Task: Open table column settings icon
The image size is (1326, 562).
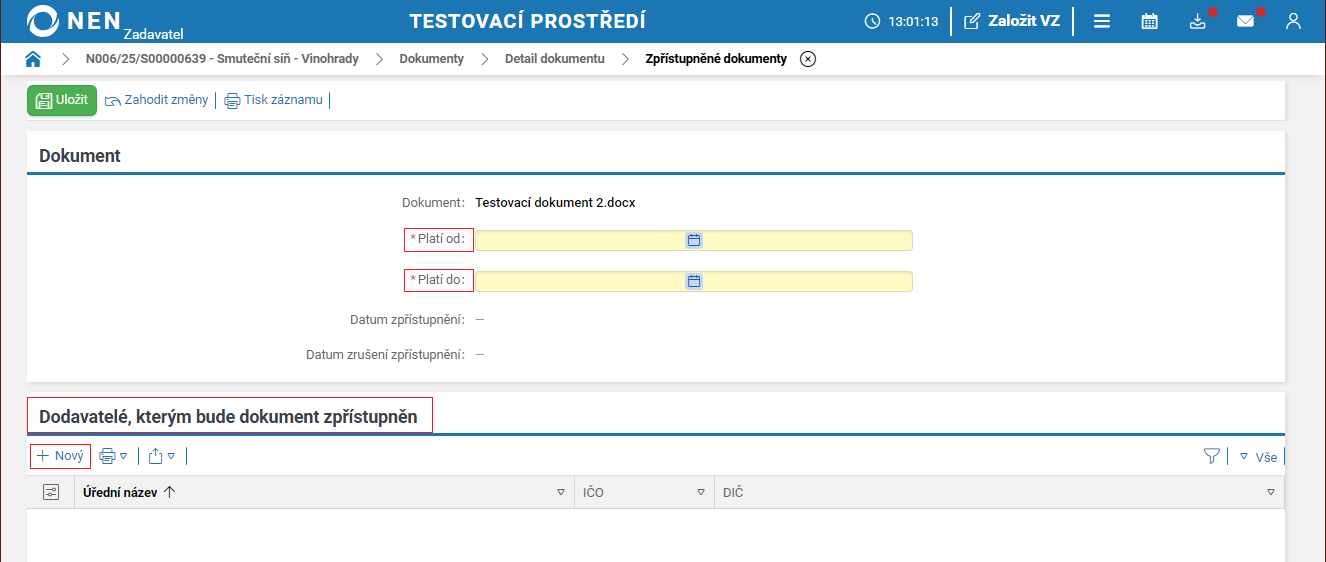Action: 51,492
